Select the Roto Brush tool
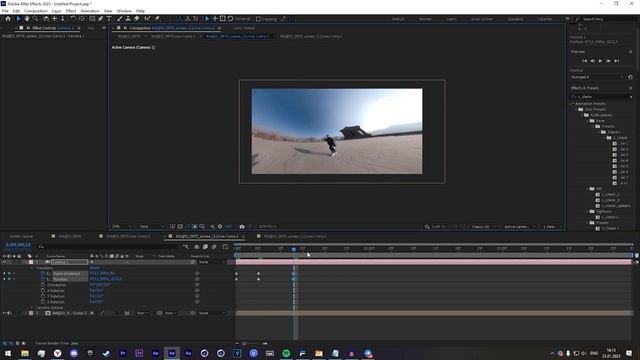The image size is (640, 360). pos(147,18)
